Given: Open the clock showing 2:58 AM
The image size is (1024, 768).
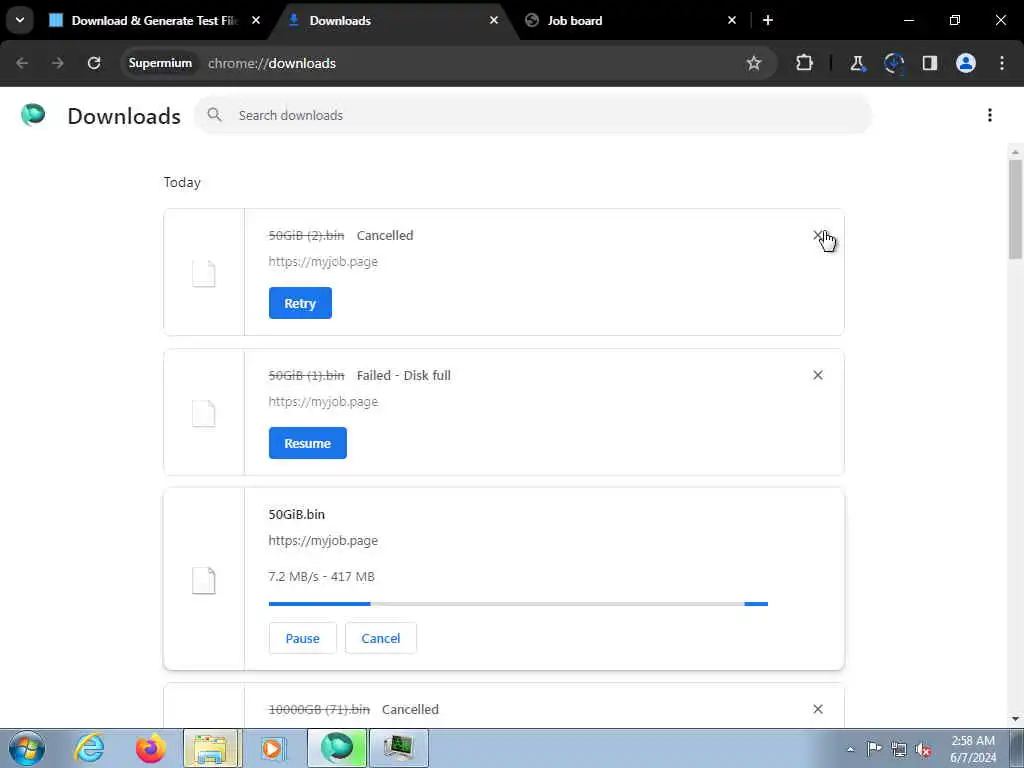Looking at the screenshot, I should (973, 749).
